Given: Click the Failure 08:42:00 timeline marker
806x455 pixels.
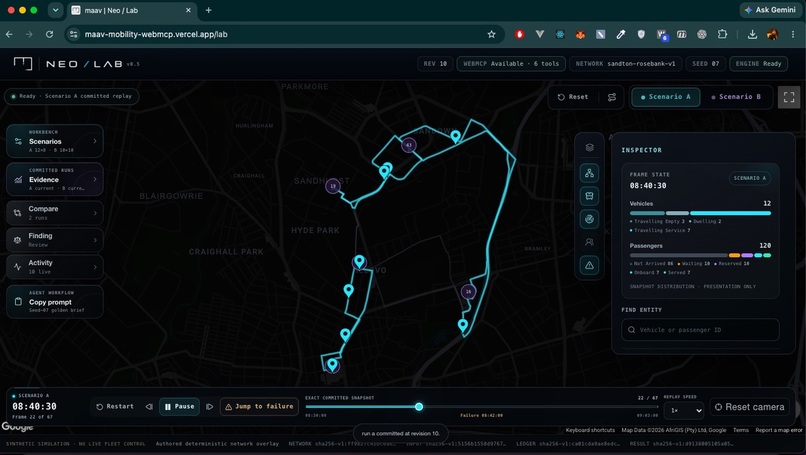Looking at the screenshot, I should point(481,415).
